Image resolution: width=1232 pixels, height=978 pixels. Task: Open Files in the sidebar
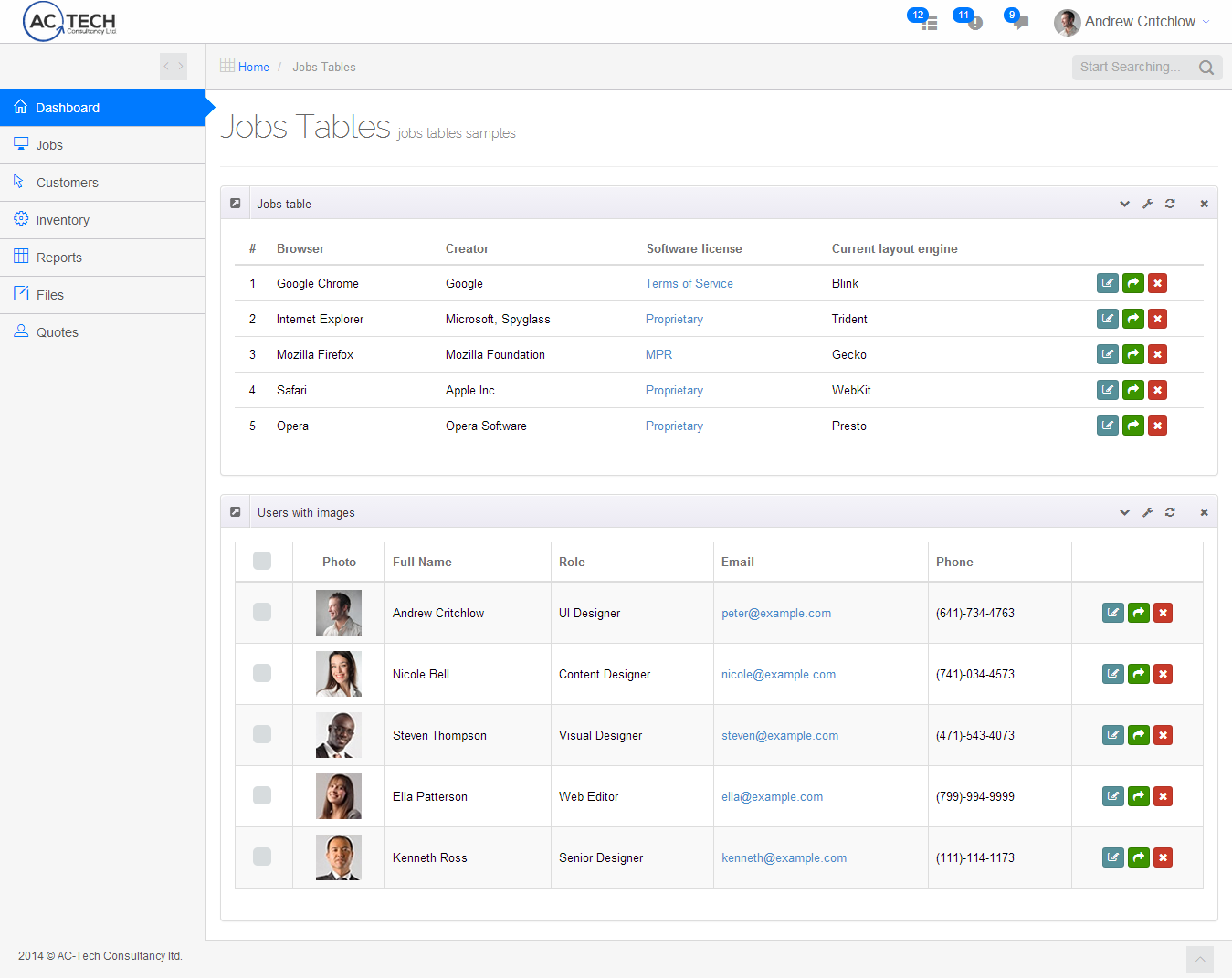click(102, 295)
